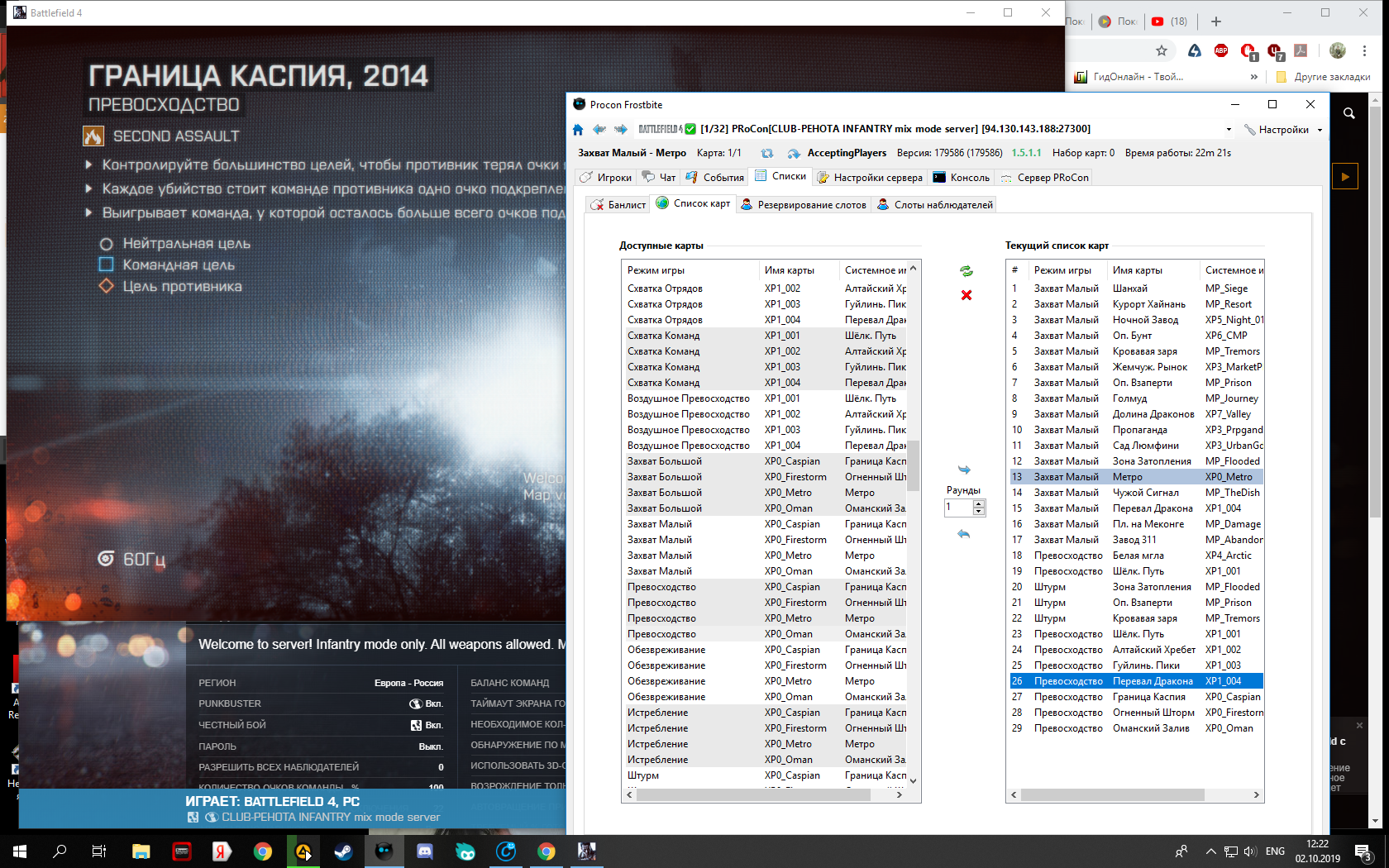Click the forward arrow in Procon toolbar
The image size is (1389, 868).
tap(621, 129)
